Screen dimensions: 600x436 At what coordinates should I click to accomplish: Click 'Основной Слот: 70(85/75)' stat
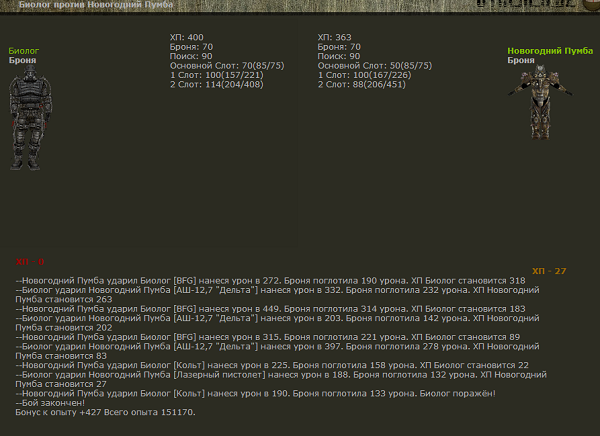pos(225,64)
